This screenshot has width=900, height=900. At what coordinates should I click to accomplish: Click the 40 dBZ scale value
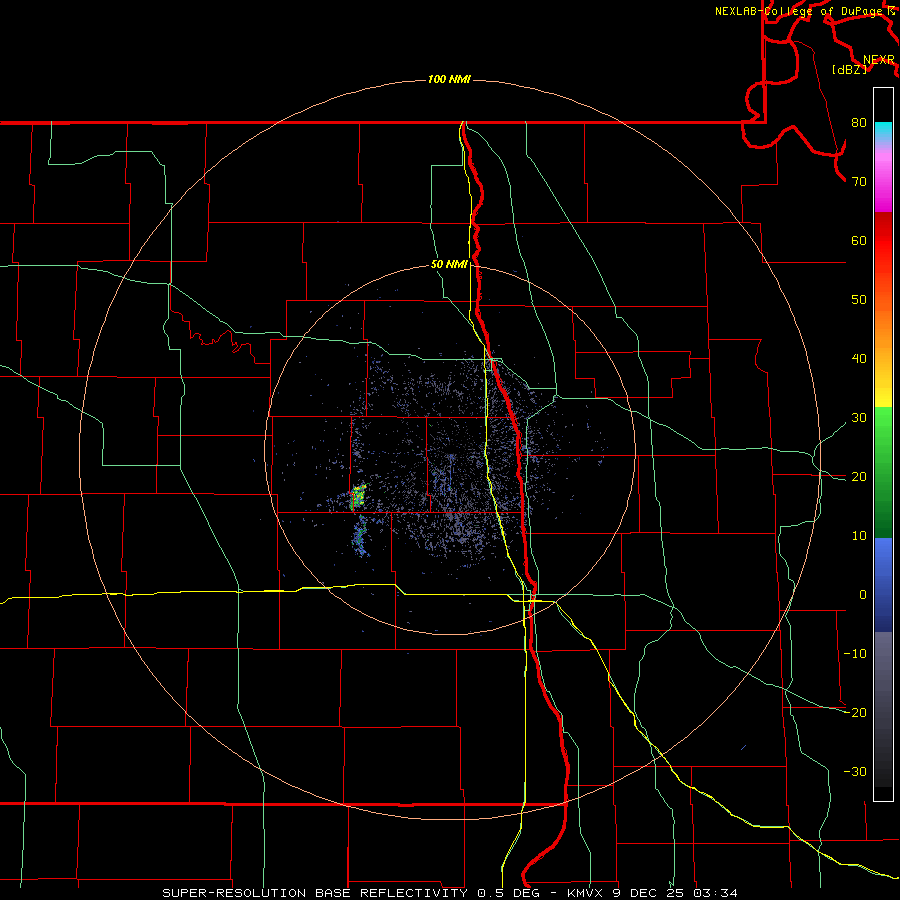click(859, 359)
